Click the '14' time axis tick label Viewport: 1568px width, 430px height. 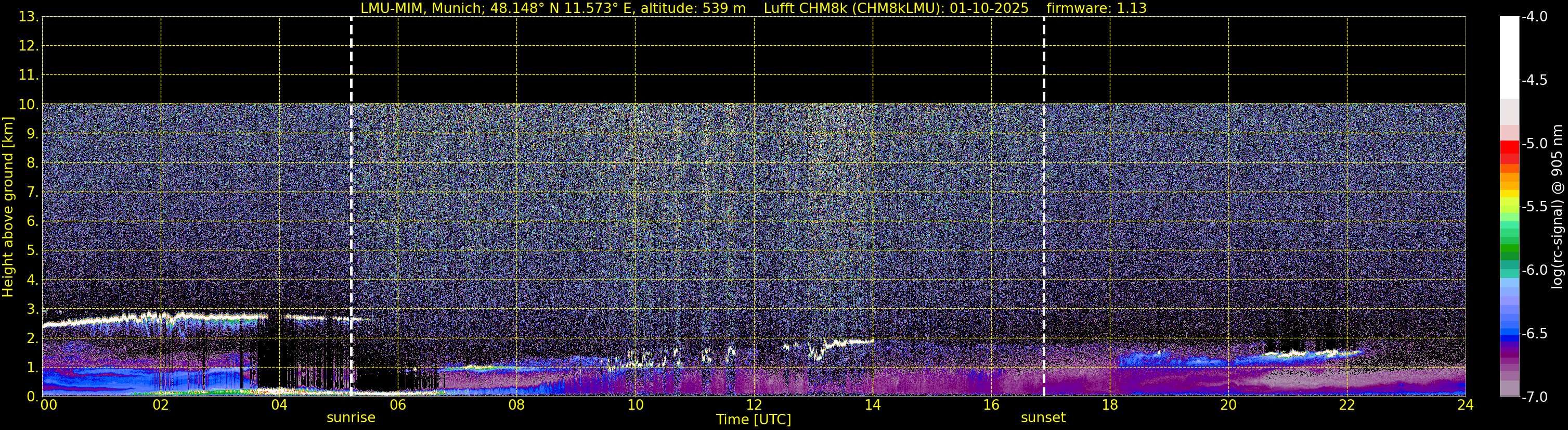click(x=873, y=405)
